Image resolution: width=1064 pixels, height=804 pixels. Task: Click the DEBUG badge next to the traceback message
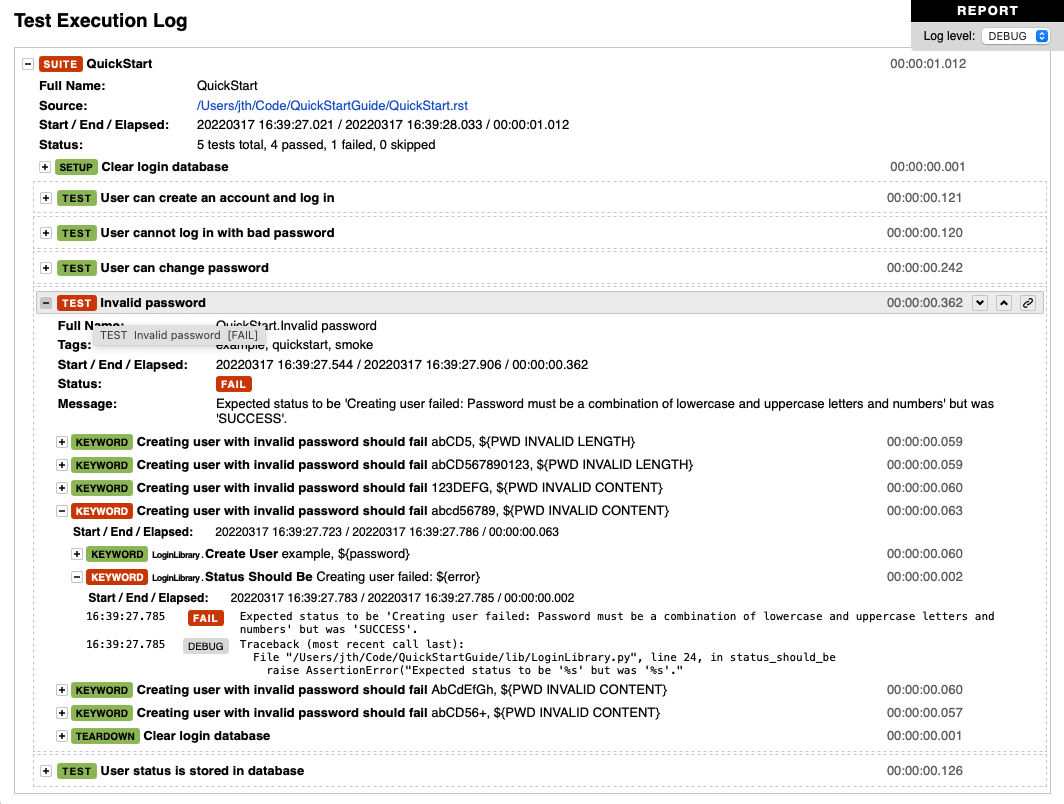[205, 645]
